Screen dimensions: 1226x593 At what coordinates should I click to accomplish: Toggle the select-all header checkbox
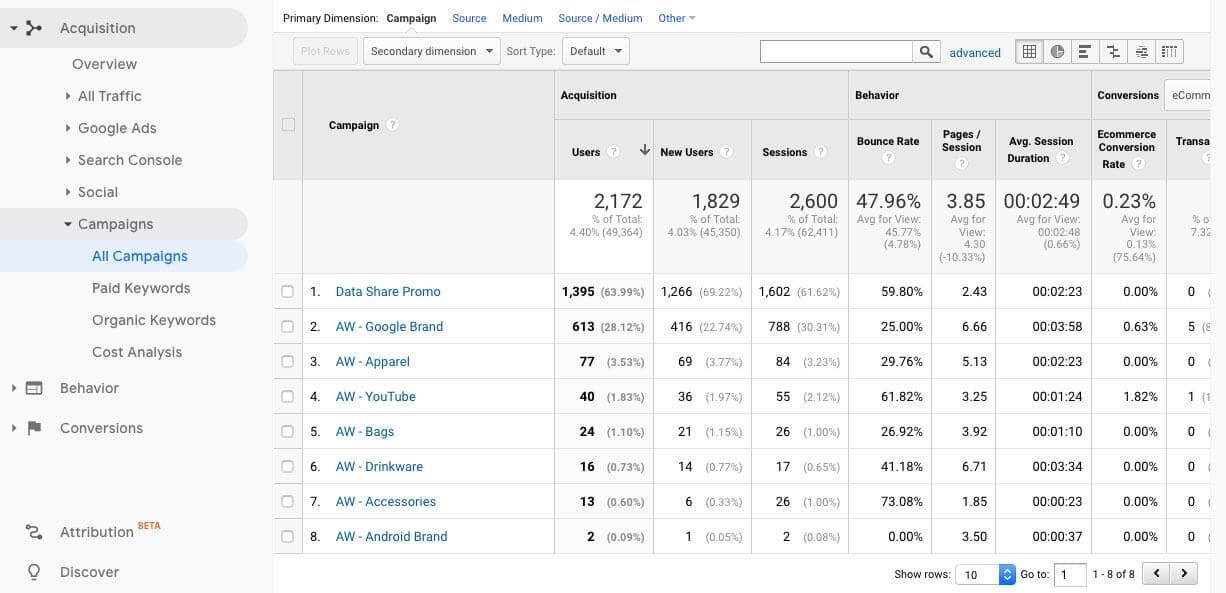(288, 125)
